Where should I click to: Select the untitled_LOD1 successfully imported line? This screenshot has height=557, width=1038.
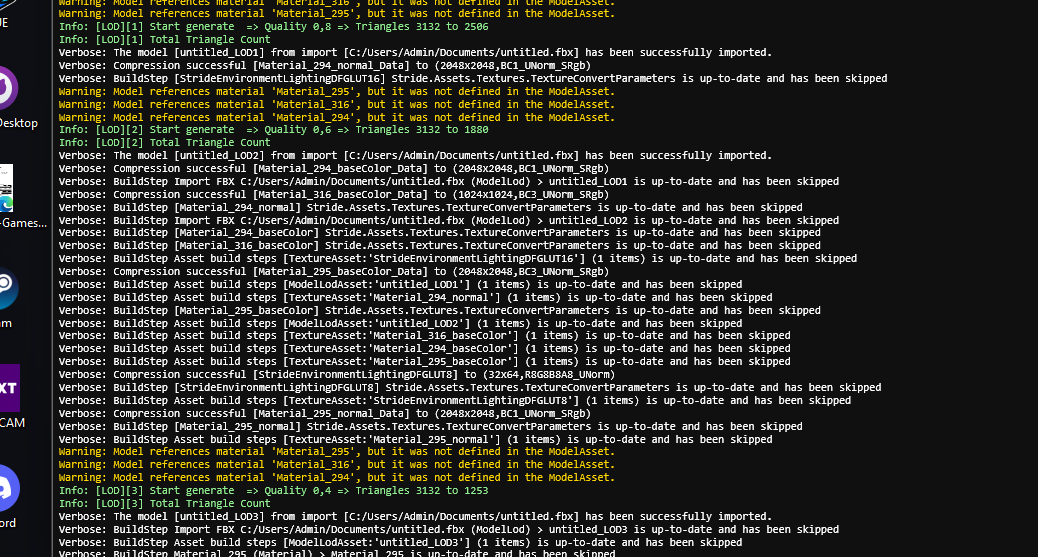pyautogui.click(x=415, y=52)
